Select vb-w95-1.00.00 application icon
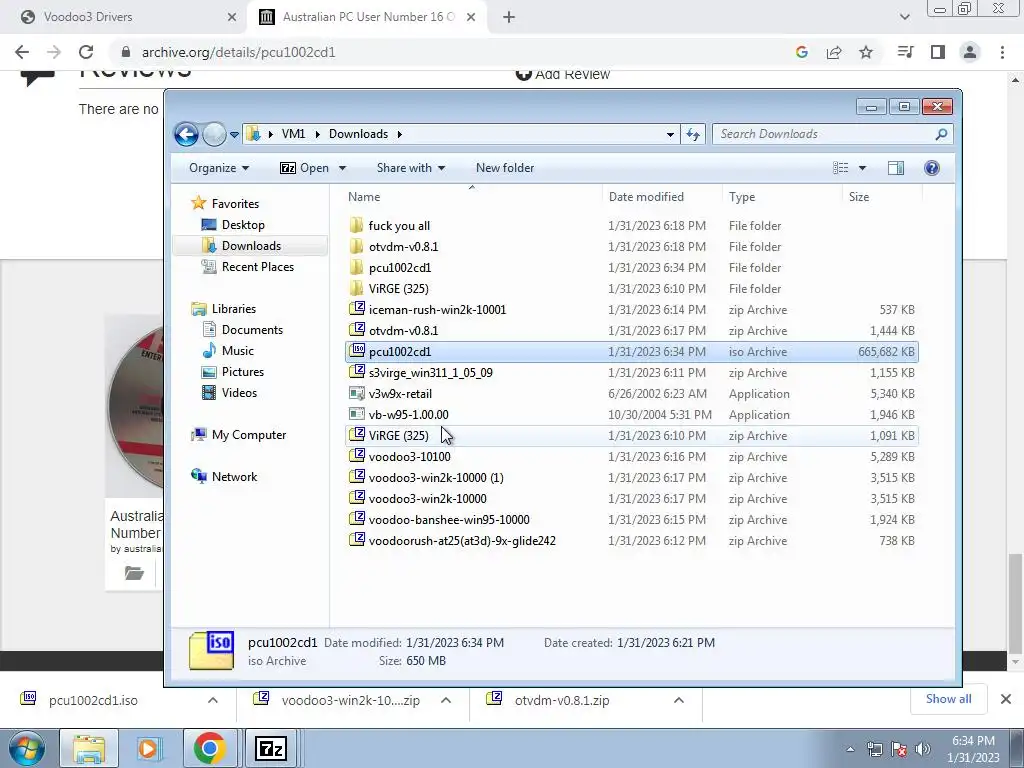 (357, 414)
